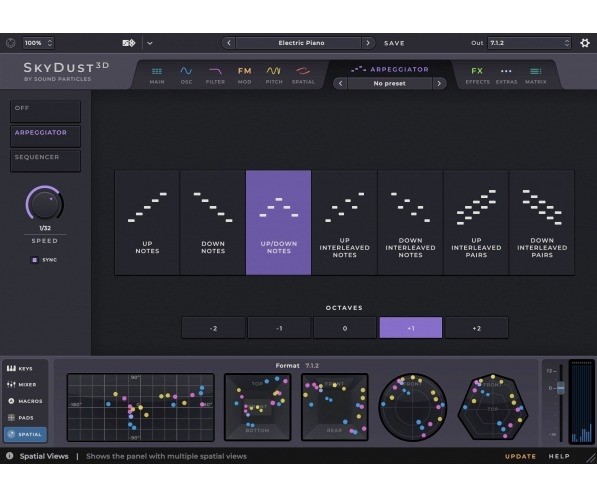597x497 pixels.
Task: Select Up Interleaved Pairs pattern
Action: click(x=476, y=222)
